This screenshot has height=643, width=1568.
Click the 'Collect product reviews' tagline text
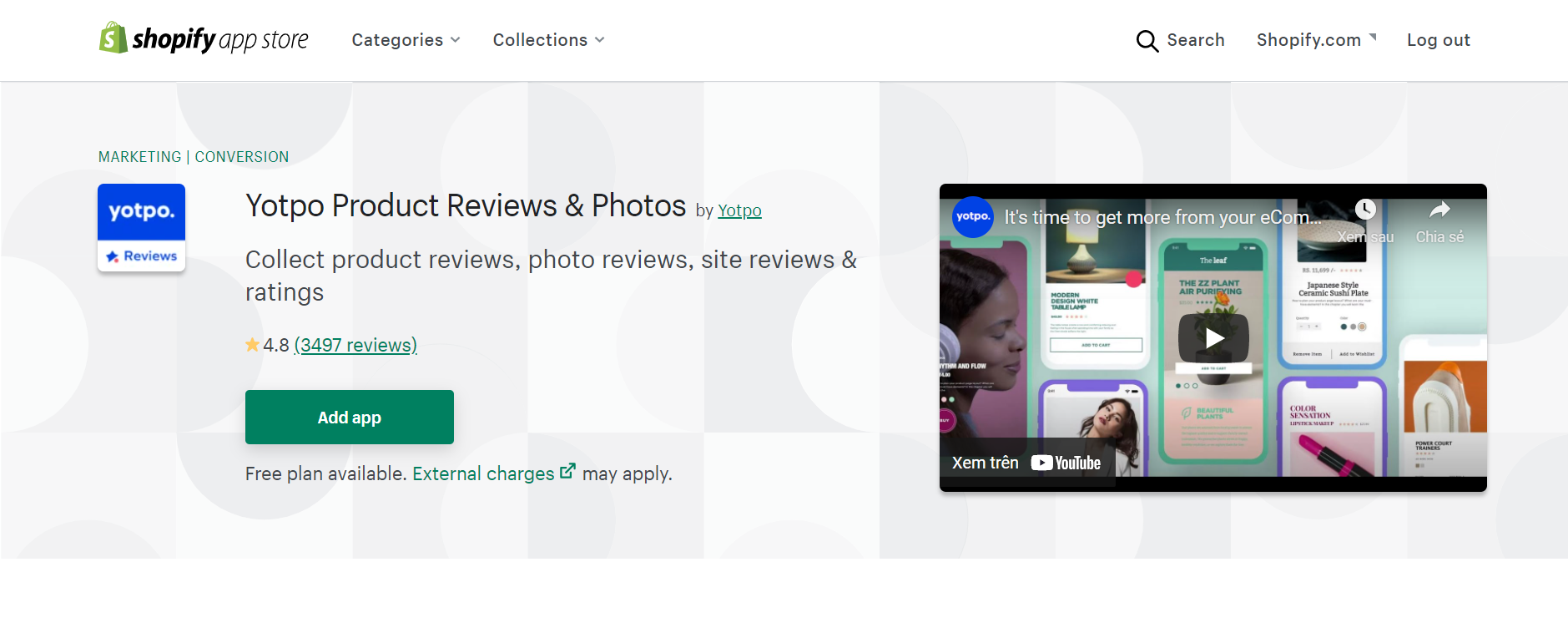pos(551,276)
